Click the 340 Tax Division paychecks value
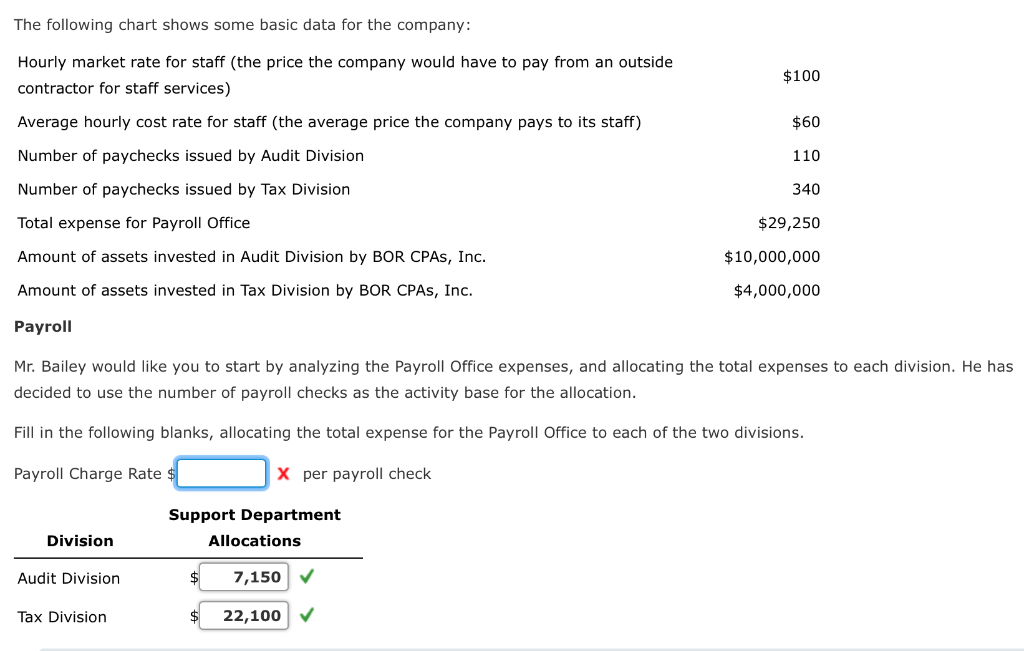Image resolution: width=1024 pixels, height=651 pixels. coord(806,189)
